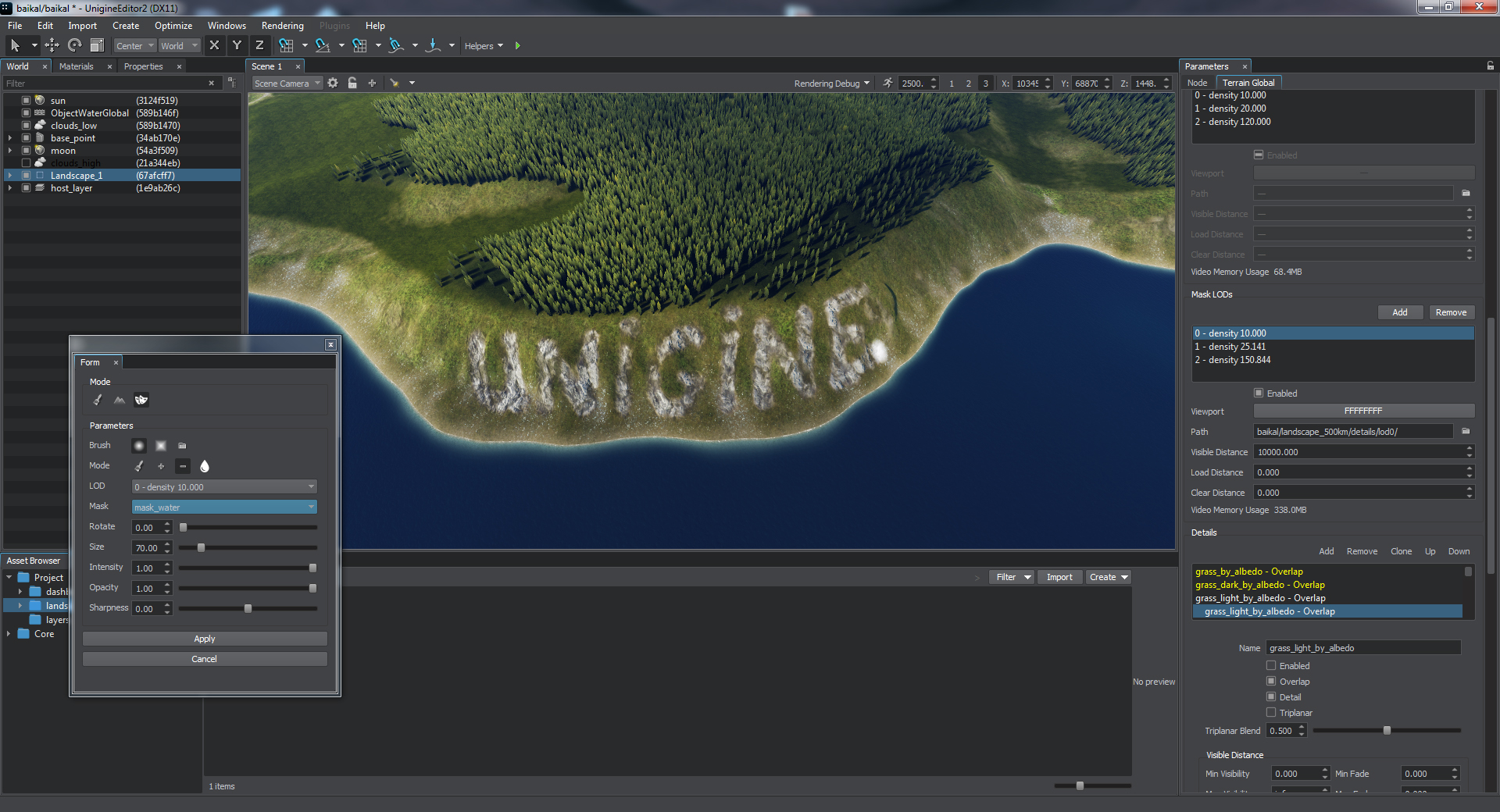Switch to the Properties tab
This screenshot has width=1500, height=812.
click(143, 66)
